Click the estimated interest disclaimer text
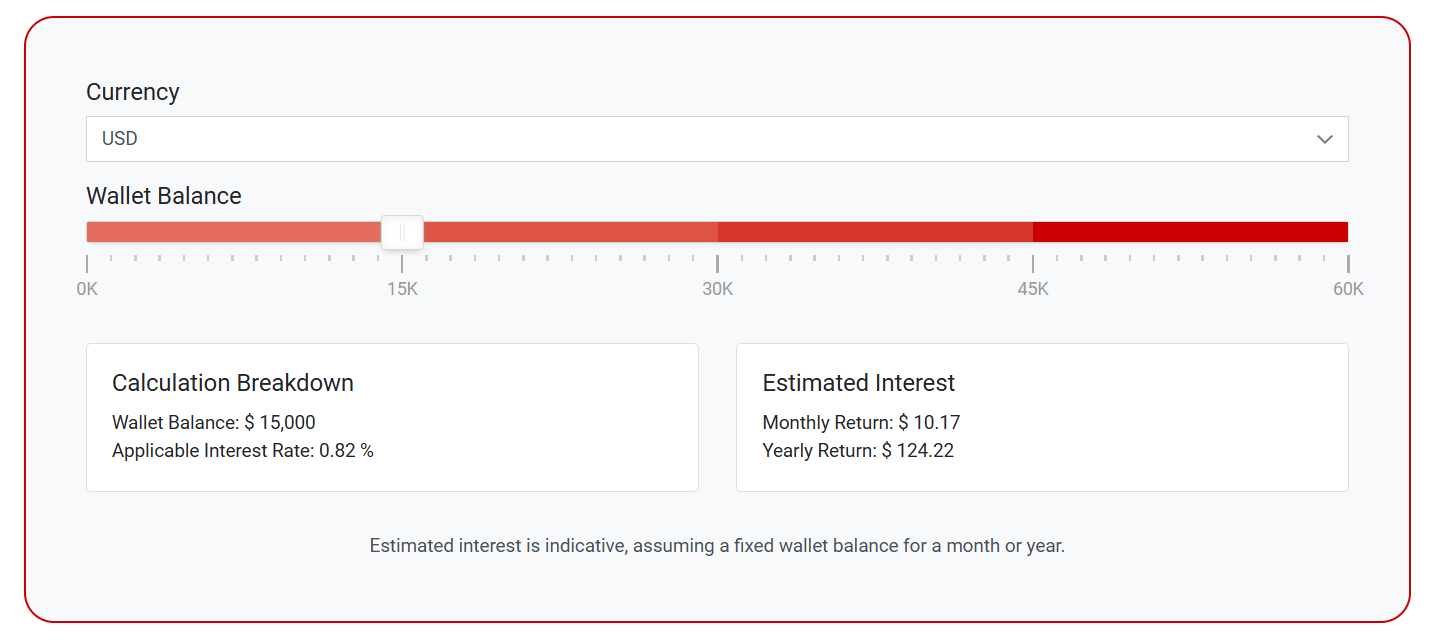The width and height of the screenshot is (1437, 641). (717, 546)
